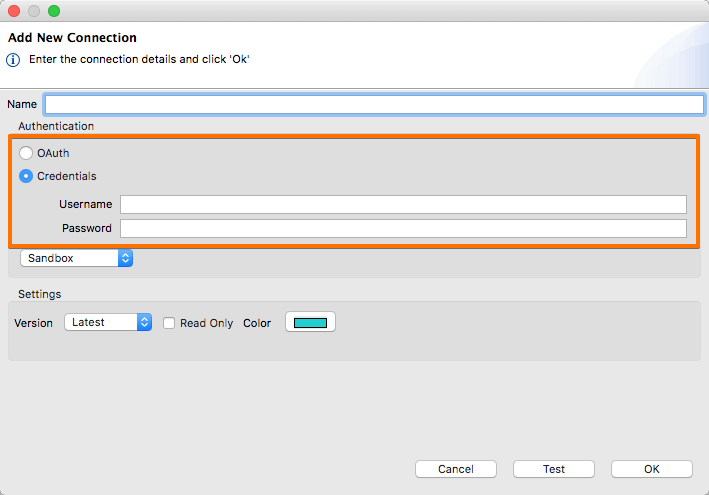
Task: Click the info icon beside connection details
Action: coord(14,59)
